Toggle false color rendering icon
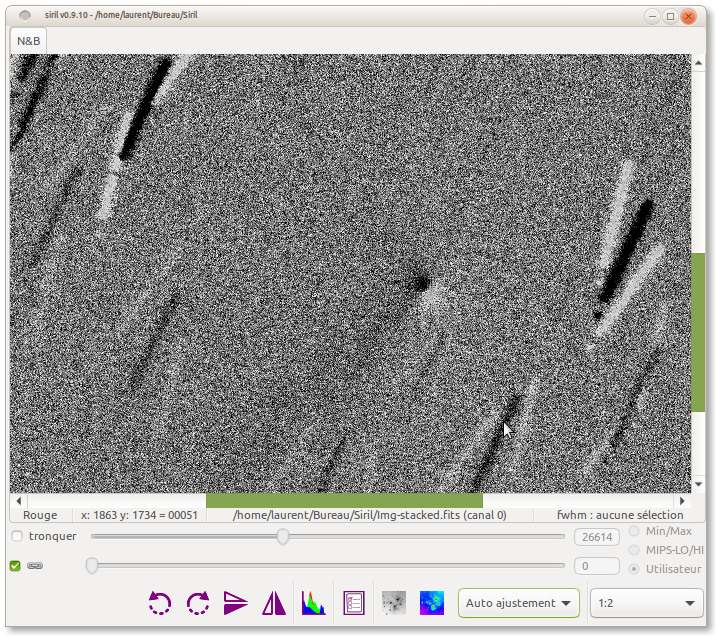 [432, 603]
